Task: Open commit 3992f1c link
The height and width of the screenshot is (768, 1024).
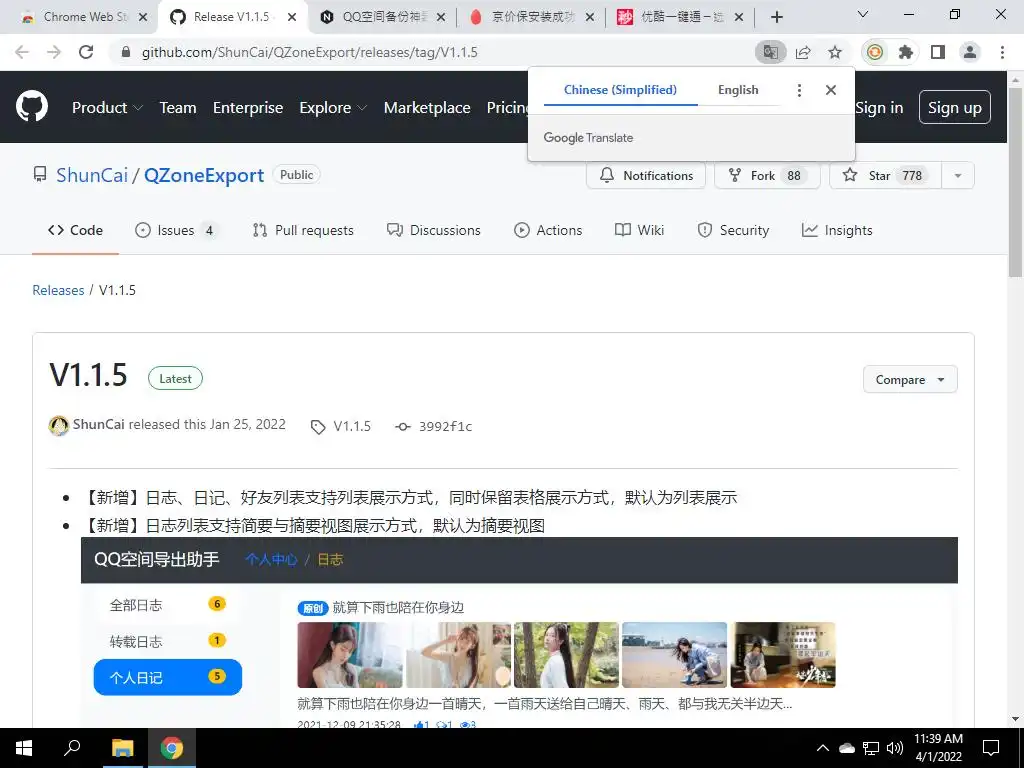Action: (445, 426)
